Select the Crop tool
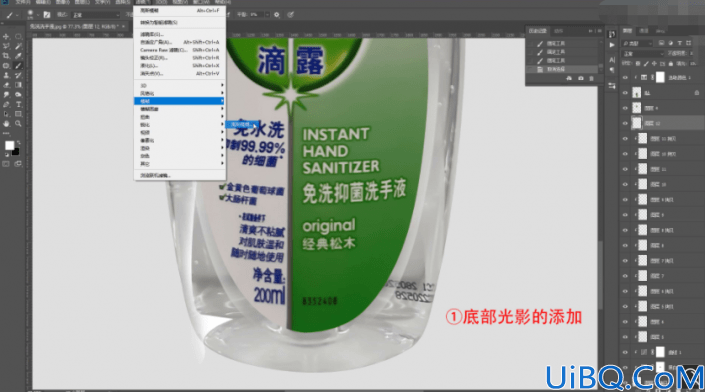This screenshot has width=705, height=392. [x=6, y=56]
